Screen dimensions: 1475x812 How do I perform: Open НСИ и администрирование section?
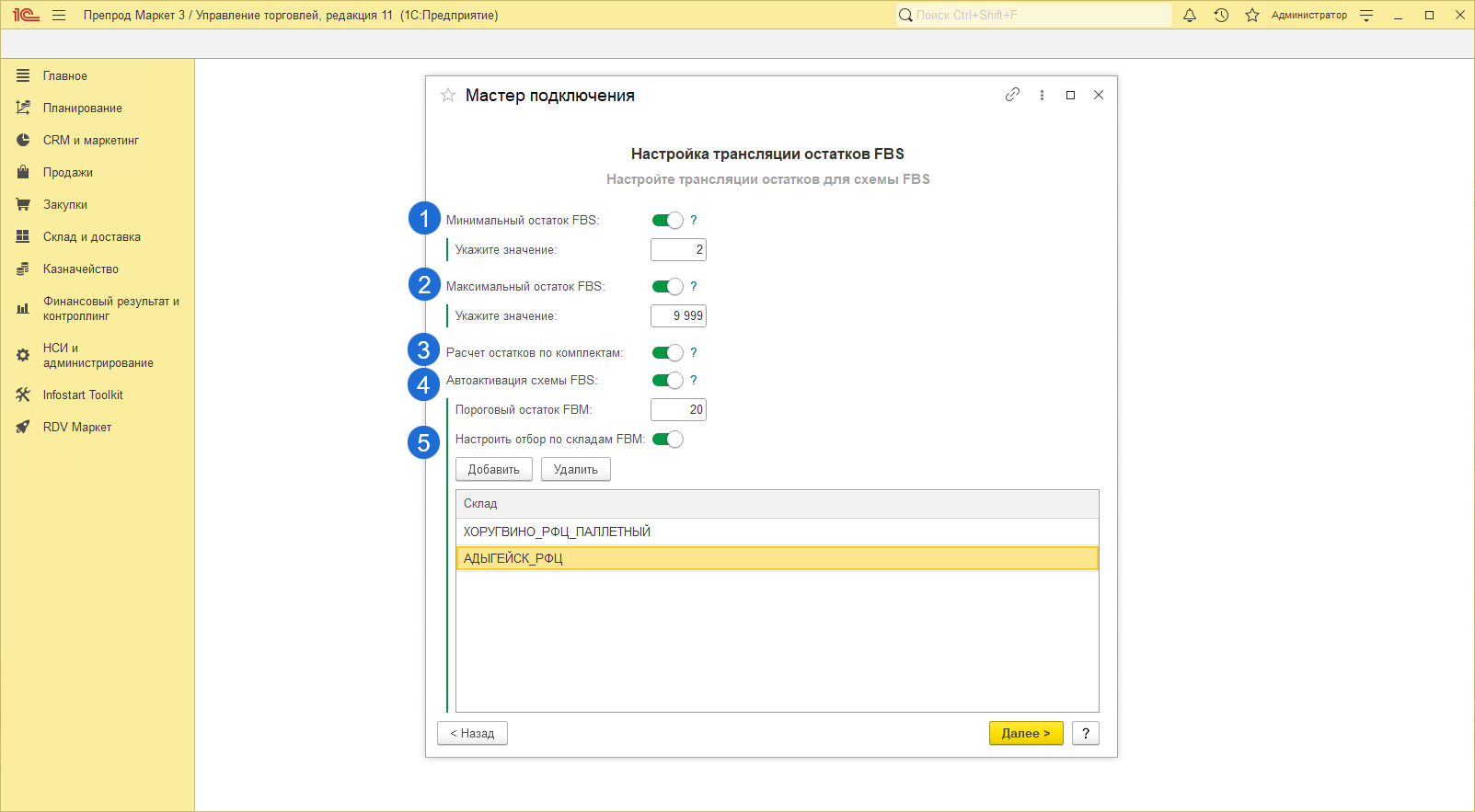[98, 355]
